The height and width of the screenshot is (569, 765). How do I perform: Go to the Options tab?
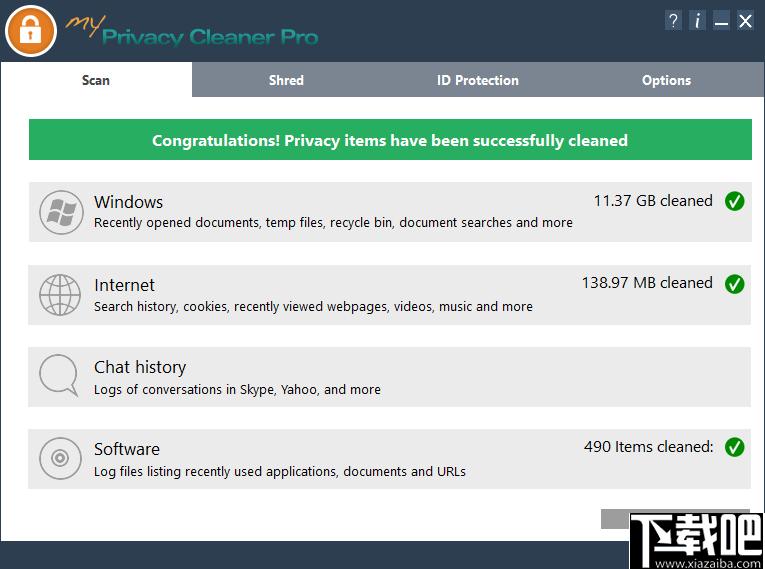pos(666,80)
